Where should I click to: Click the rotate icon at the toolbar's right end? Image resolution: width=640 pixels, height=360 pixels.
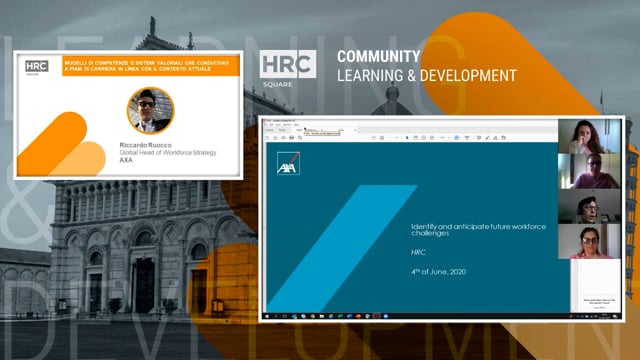(504, 138)
